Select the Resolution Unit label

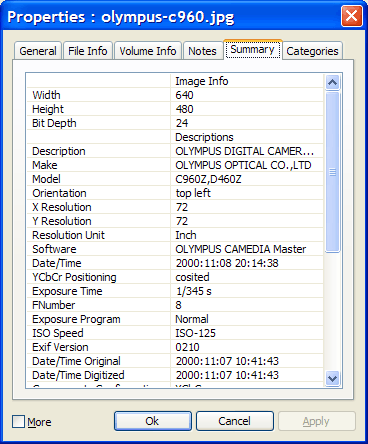pyautogui.click(x=68, y=235)
